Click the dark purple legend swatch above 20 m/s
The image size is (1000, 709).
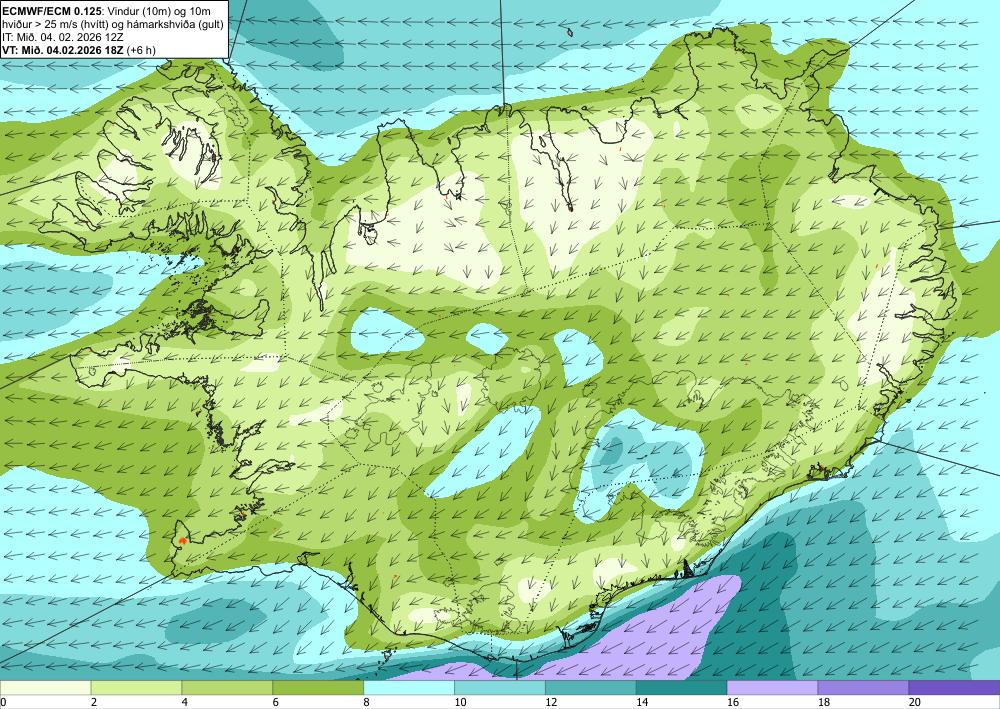click(x=954, y=688)
